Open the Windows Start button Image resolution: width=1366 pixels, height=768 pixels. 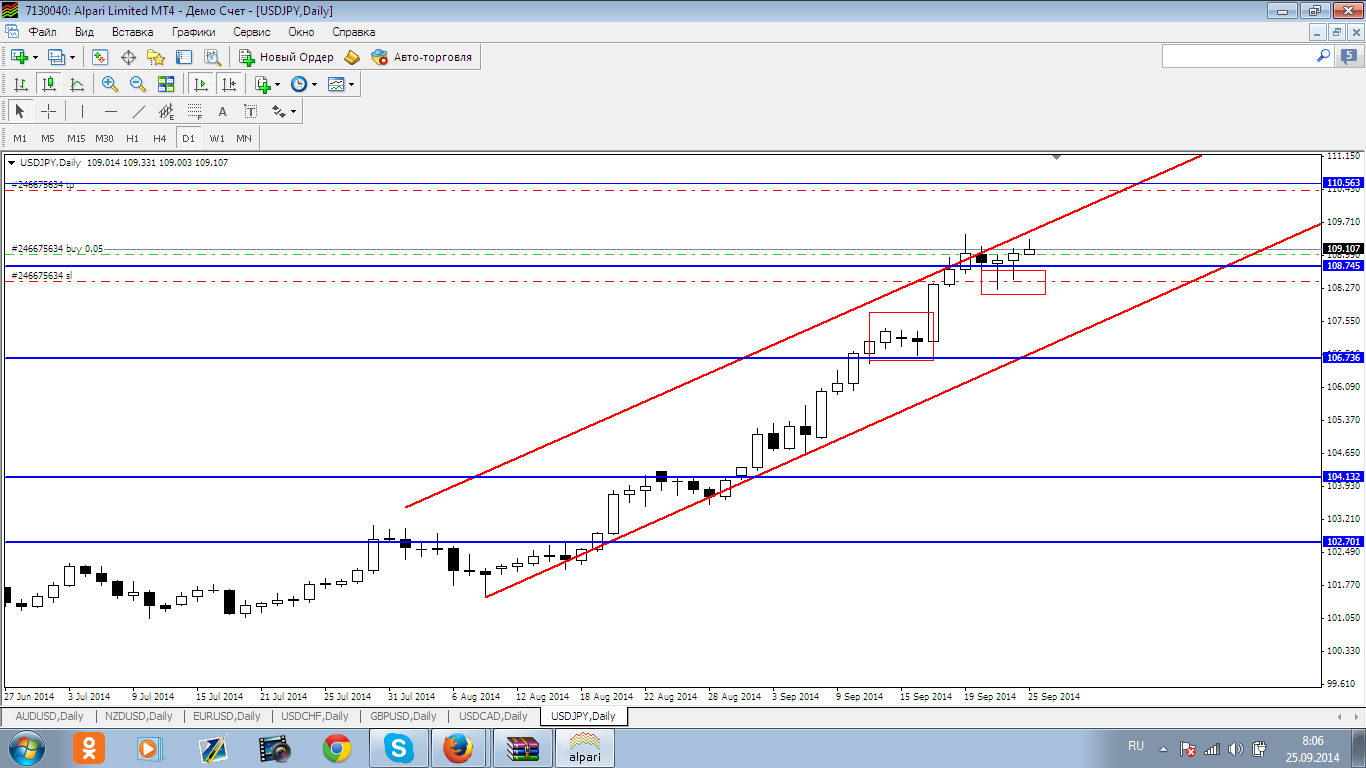coord(27,747)
